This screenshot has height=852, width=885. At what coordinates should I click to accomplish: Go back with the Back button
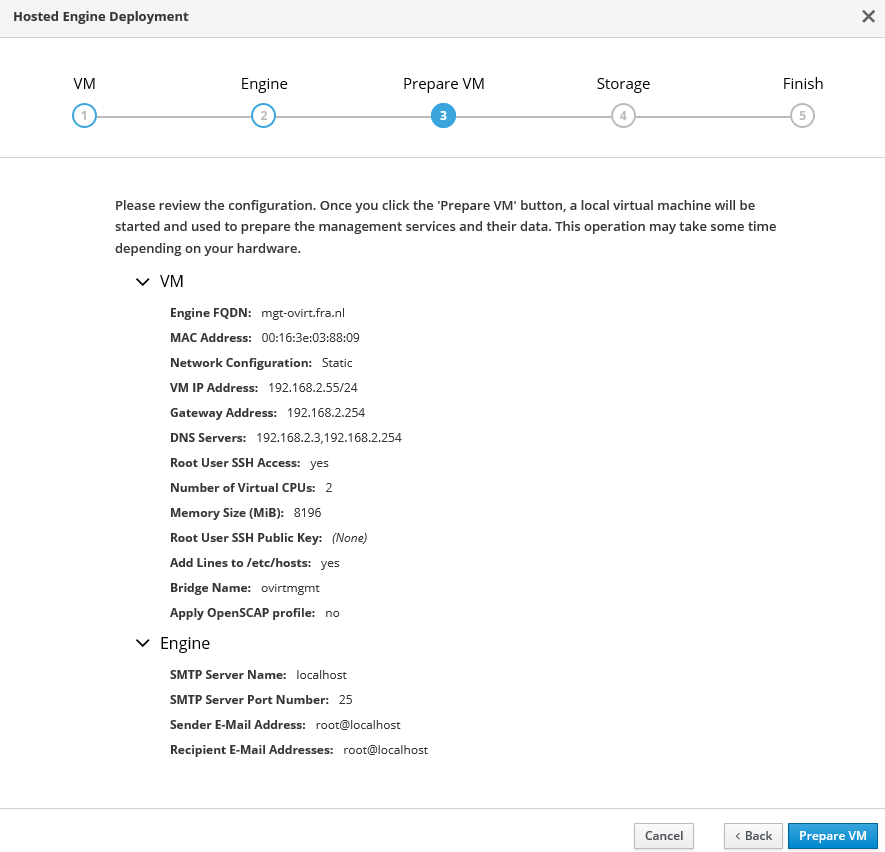pyautogui.click(x=753, y=836)
